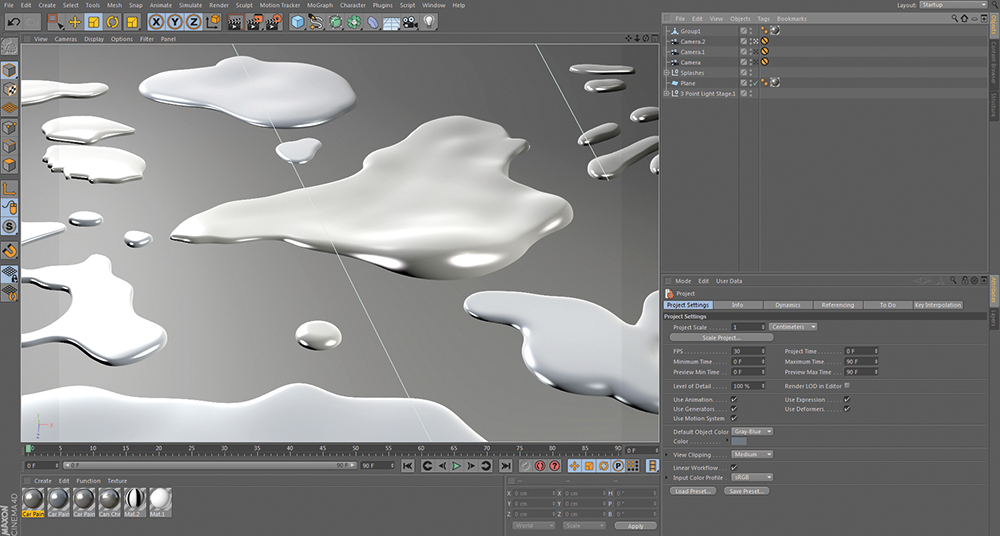
Task: Switch to the Referencing tab
Action: coord(837,305)
